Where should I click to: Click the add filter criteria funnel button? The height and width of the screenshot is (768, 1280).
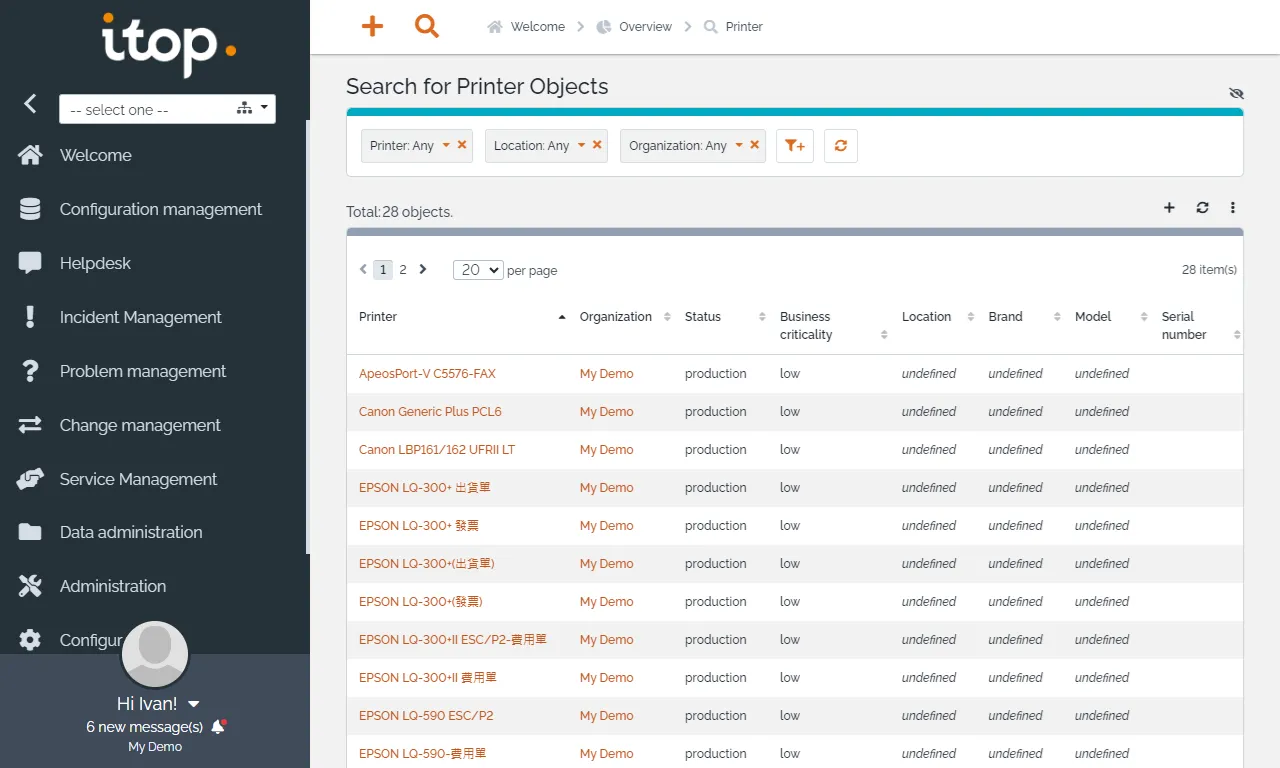[795, 146]
